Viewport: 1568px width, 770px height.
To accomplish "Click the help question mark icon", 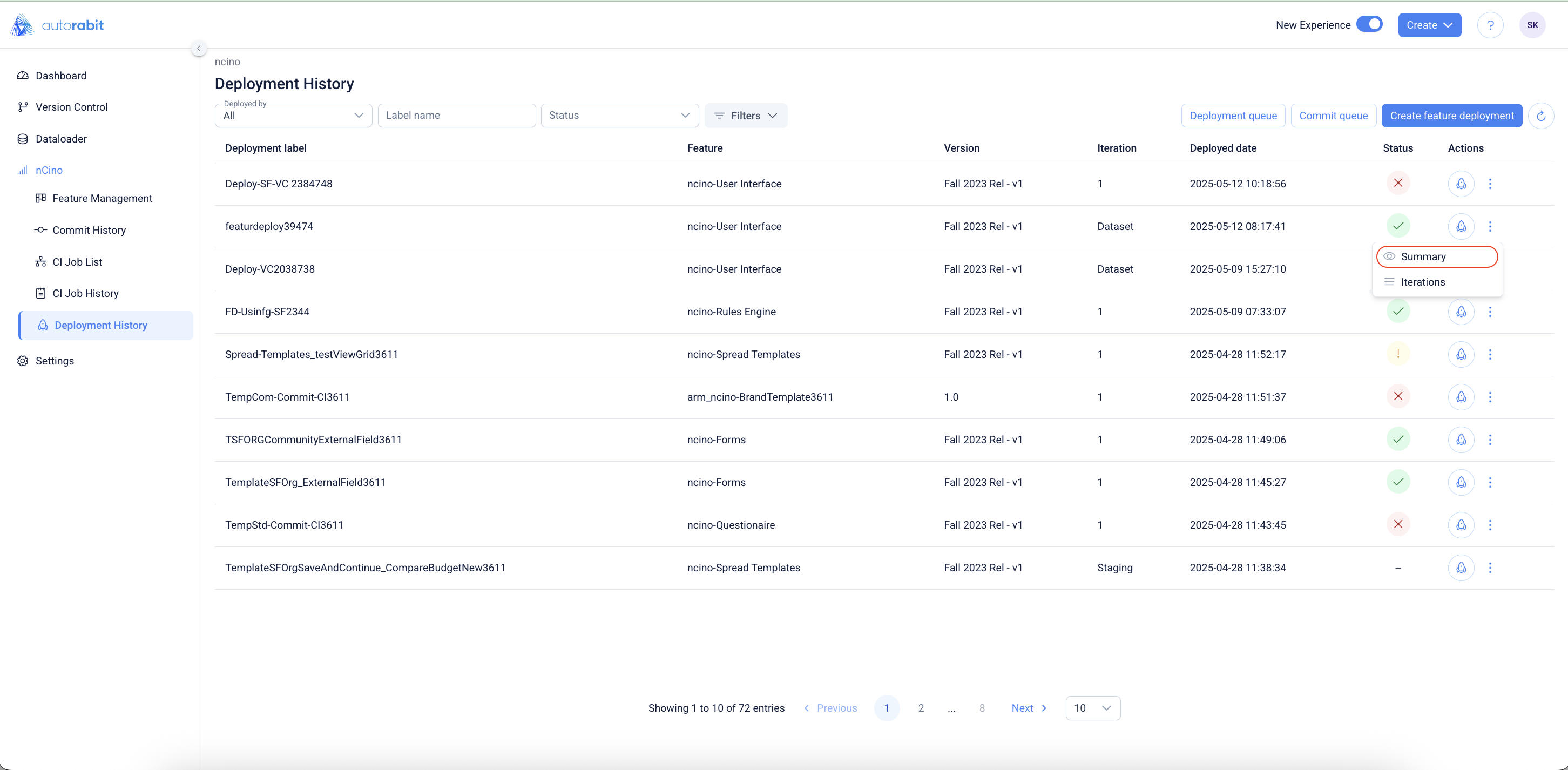I will [x=1490, y=25].
